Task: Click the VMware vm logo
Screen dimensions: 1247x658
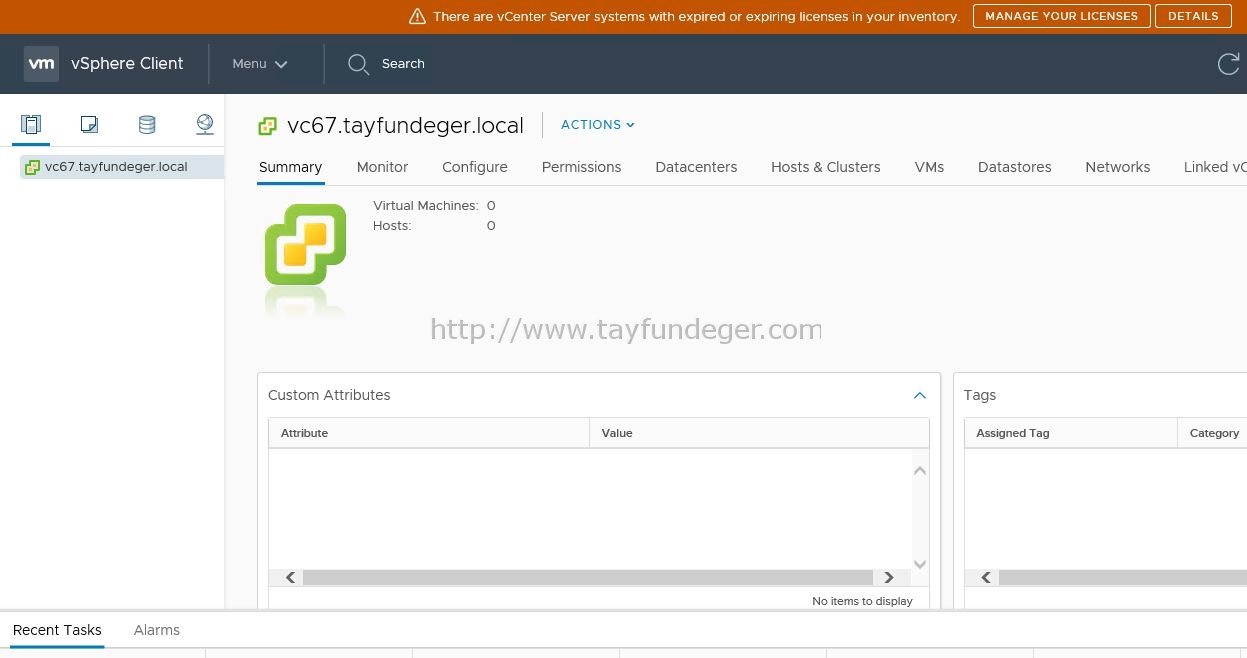Action: [x=41, y=63]
